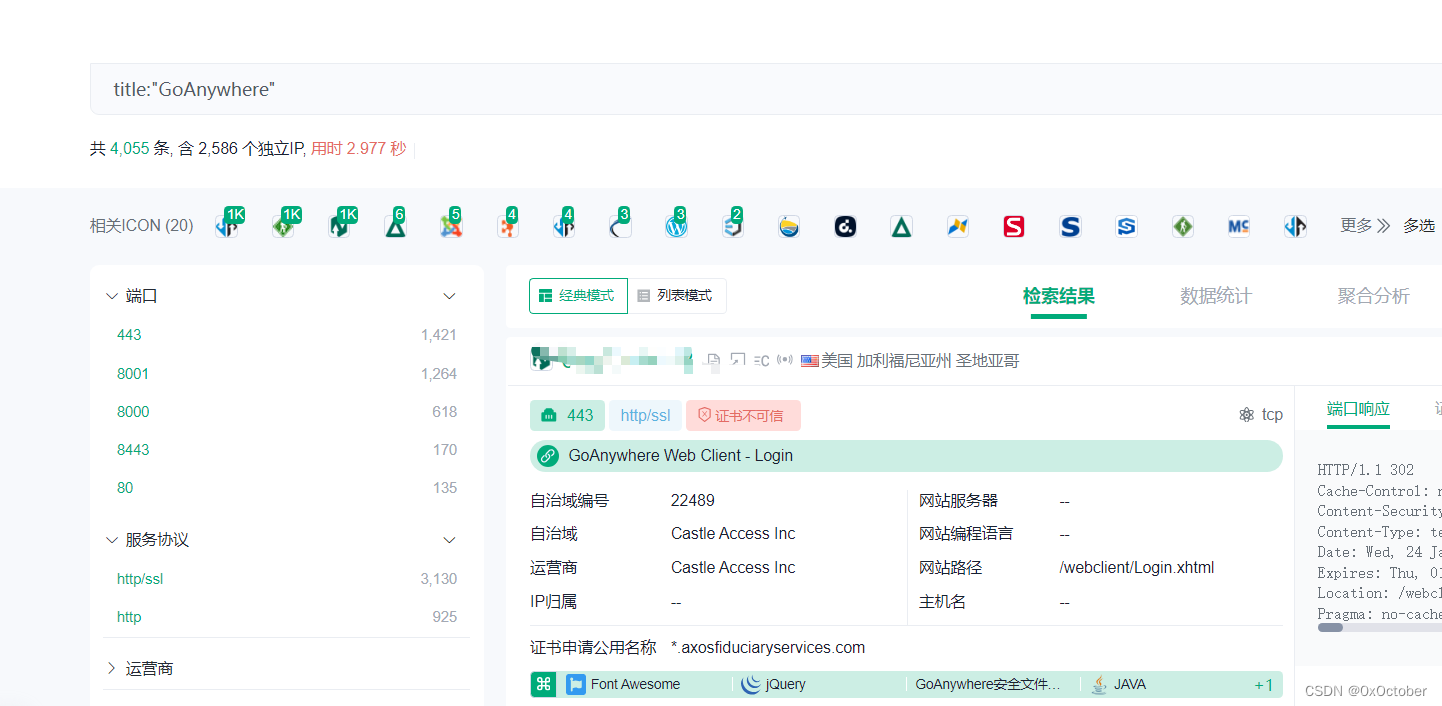Click the 证书不可信 certificate warning tag
1442x706 pixels.
coord(743,415)
